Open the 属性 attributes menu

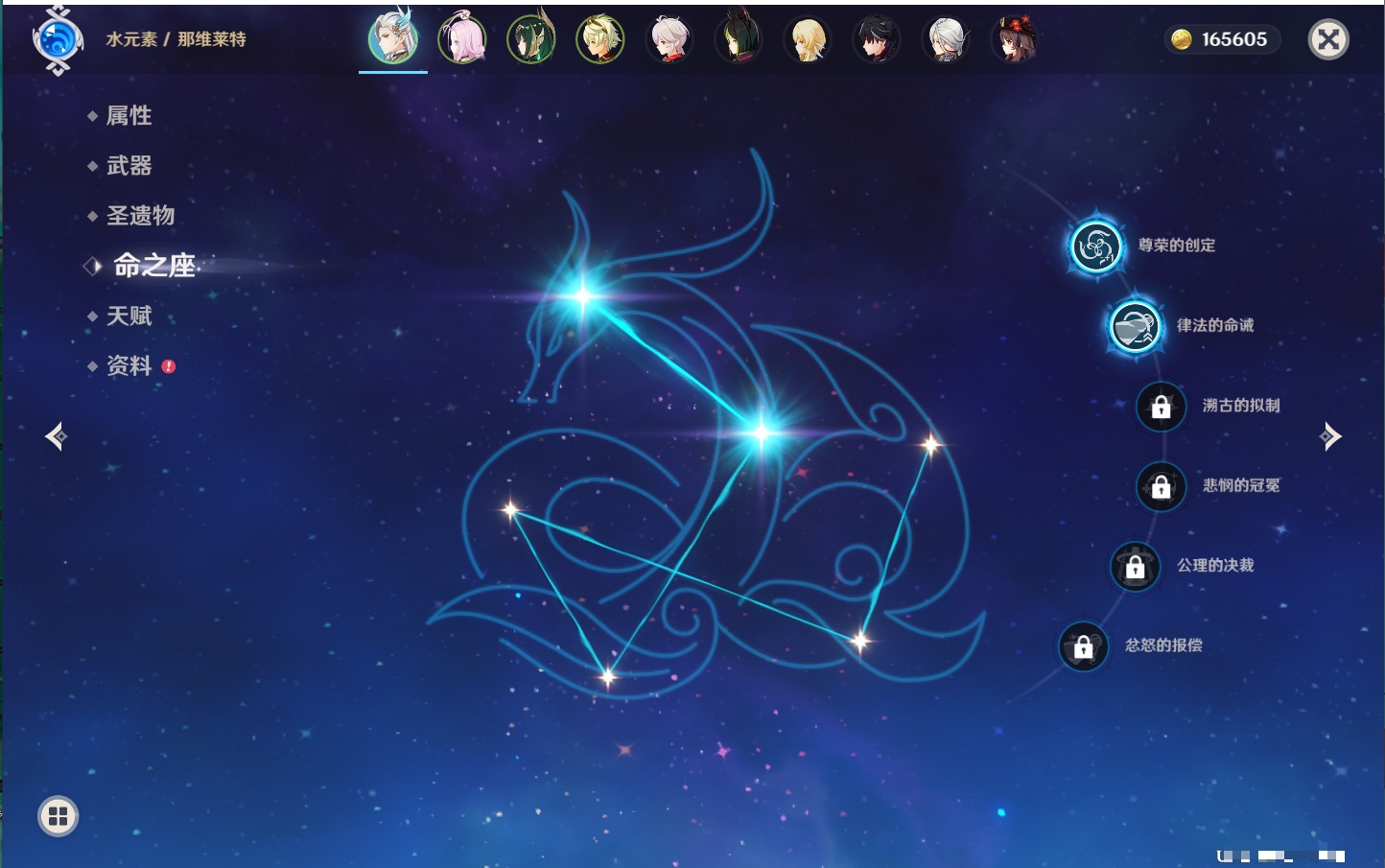[129, 116]
